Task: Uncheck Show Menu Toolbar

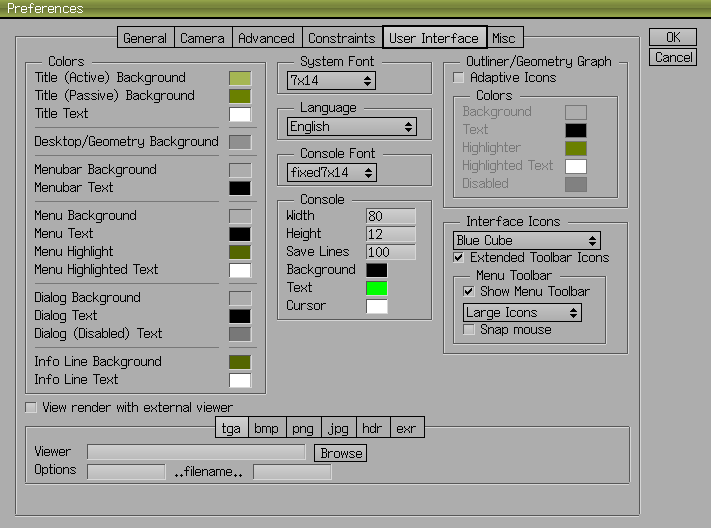Action: pos(468,291)
